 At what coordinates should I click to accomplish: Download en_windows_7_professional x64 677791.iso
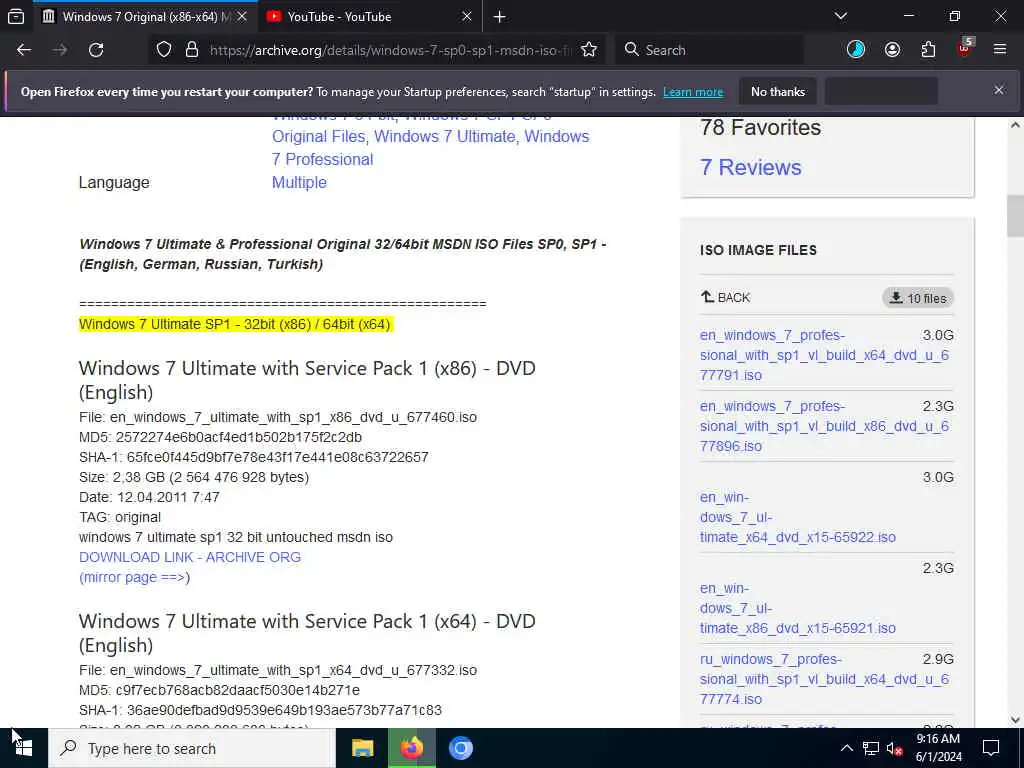click(x=824, y=355)
